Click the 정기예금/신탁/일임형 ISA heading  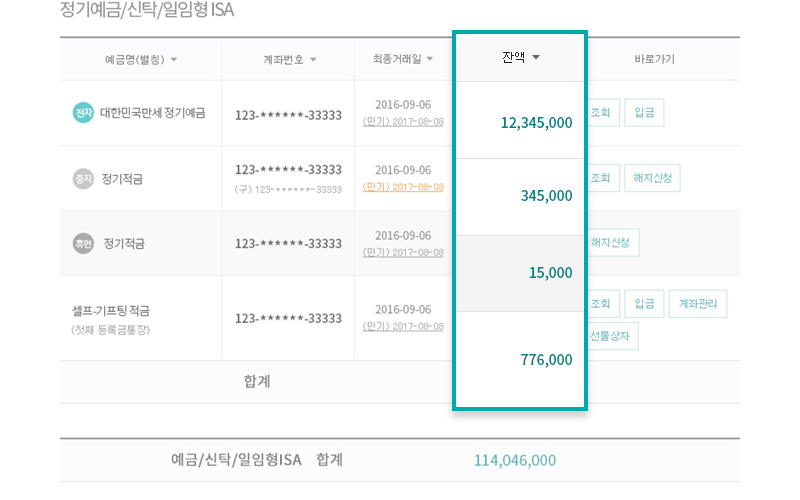pyautogui.click(x=147, y=10)
